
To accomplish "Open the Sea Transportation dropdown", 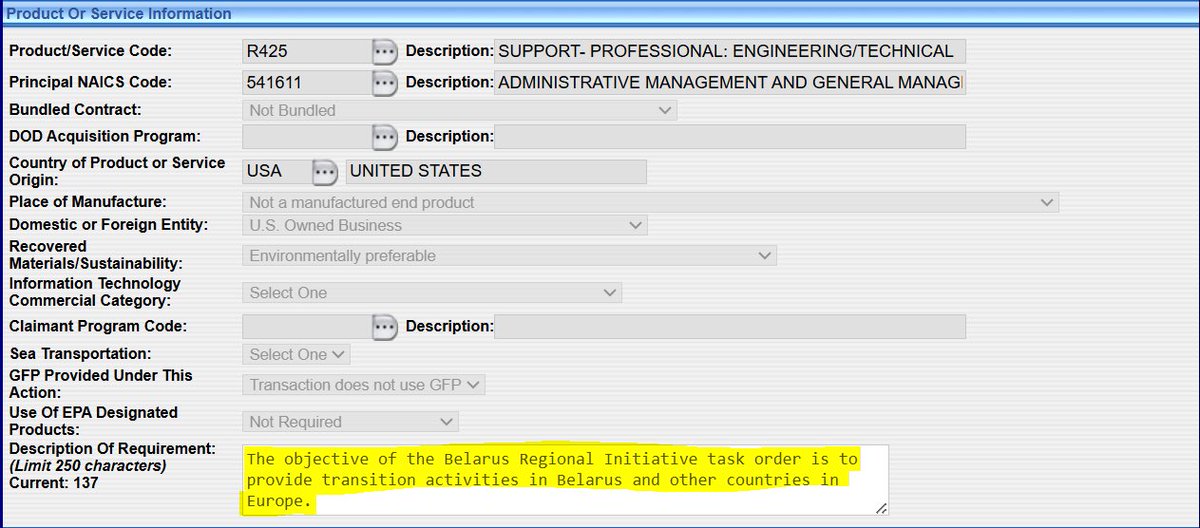I will pos(296,354).
